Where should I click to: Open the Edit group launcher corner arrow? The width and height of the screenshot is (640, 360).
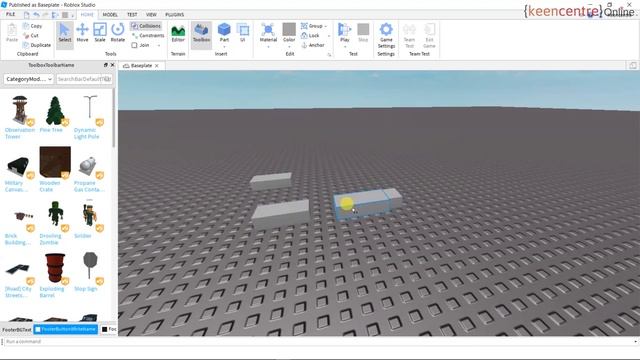(x=329, y=54)
